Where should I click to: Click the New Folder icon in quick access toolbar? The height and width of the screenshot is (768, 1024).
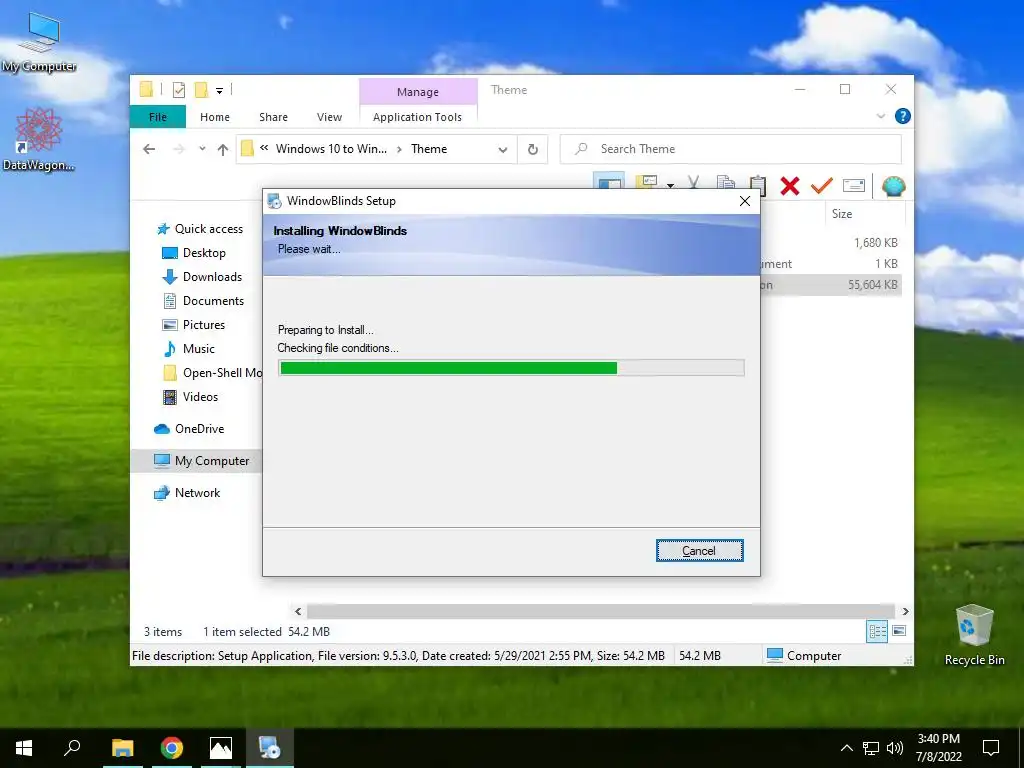pyautogui.click(x=202, y=89)
